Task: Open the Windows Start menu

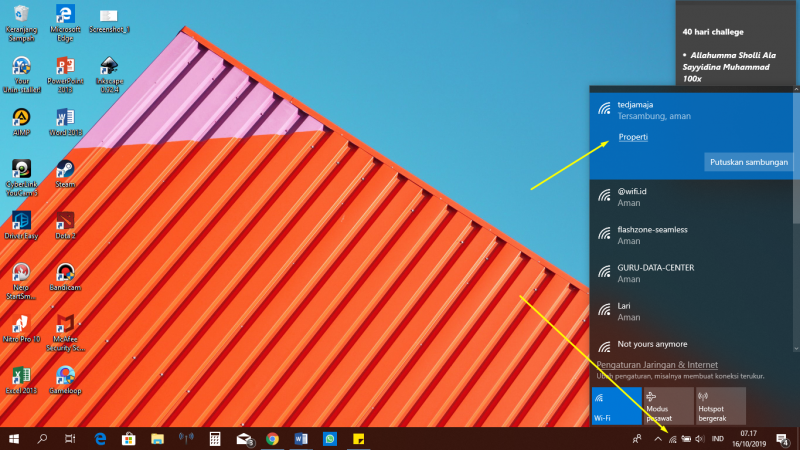Action: tap(14, 439)
